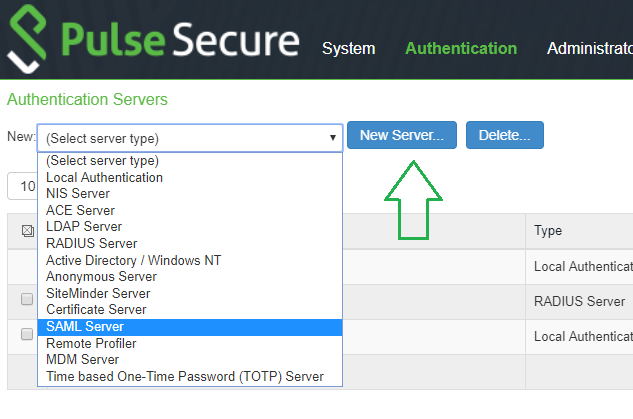Open the server type dropdown arrow
Viewport: 633px width, 419px height.
coord(332,138)
